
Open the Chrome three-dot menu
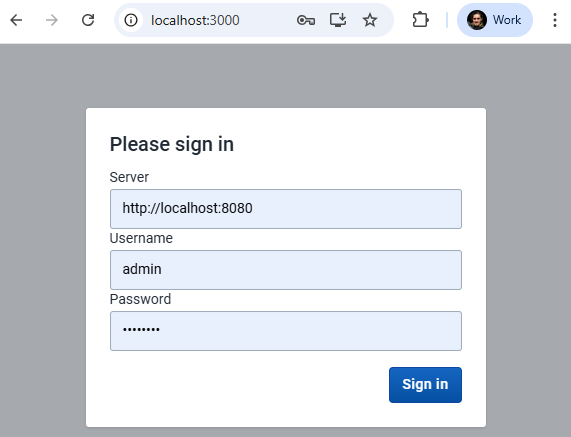[x=555, y=20]
